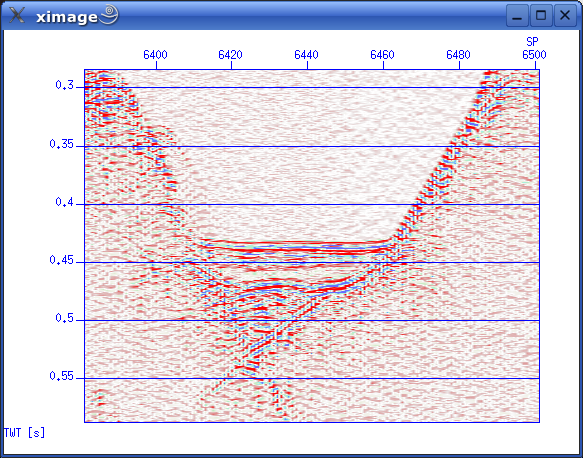Screen dimensions: 583x458
Task: Close the ximage window
Action: 565,16
